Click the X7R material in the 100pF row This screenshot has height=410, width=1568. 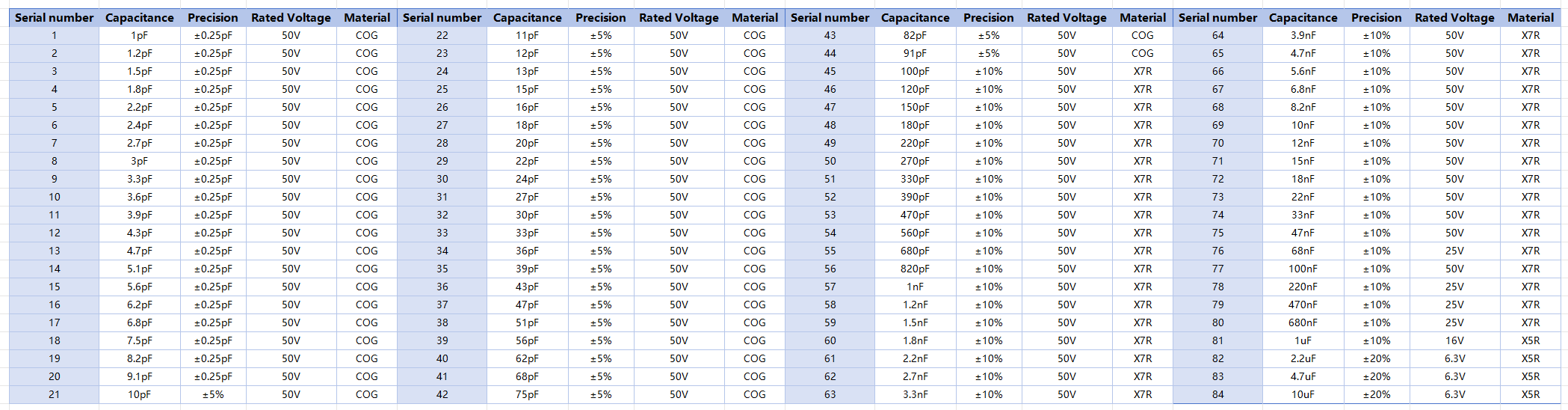pyautogui.click(x=1143, y=71)
